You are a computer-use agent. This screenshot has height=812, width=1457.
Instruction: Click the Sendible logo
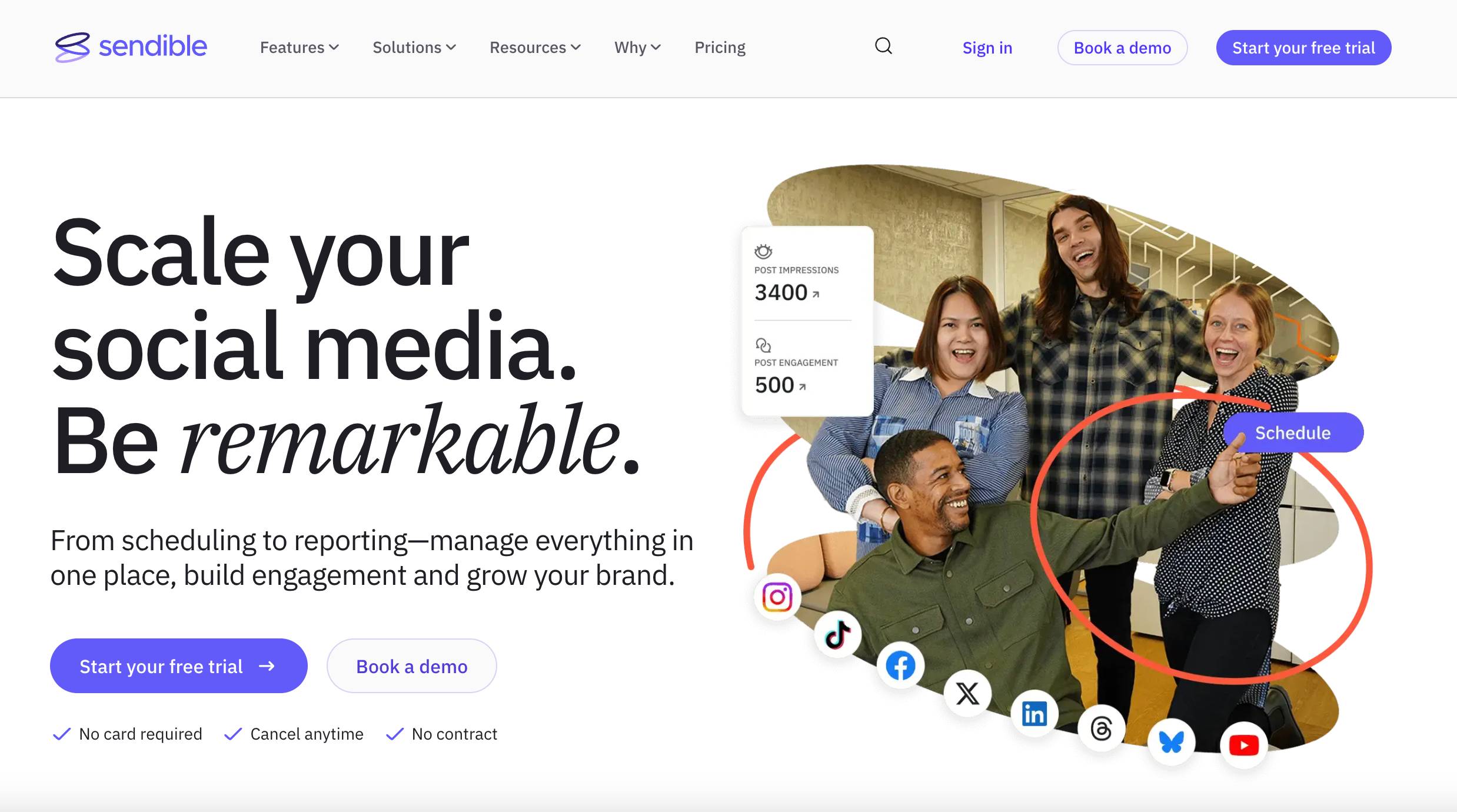131,46
